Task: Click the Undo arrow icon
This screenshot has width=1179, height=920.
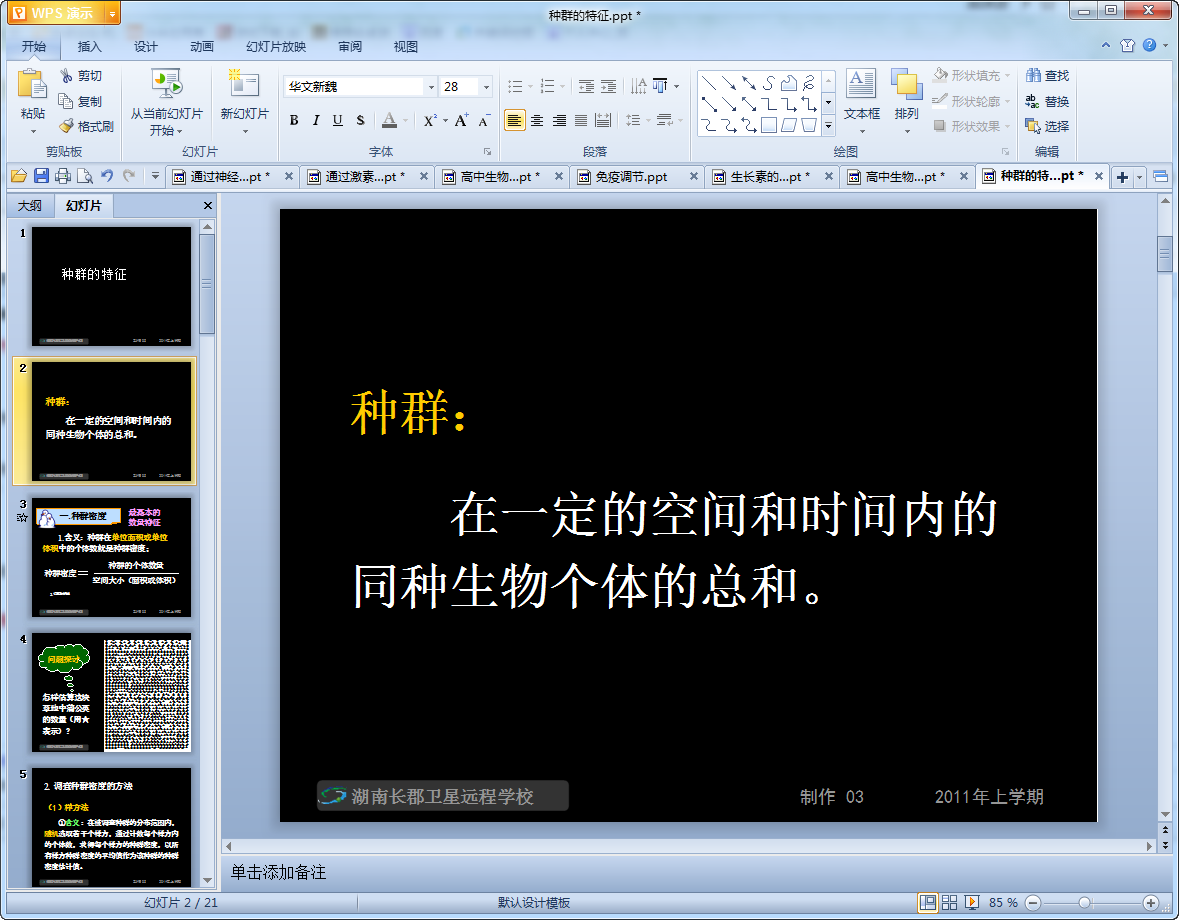Action: point(107,176)
